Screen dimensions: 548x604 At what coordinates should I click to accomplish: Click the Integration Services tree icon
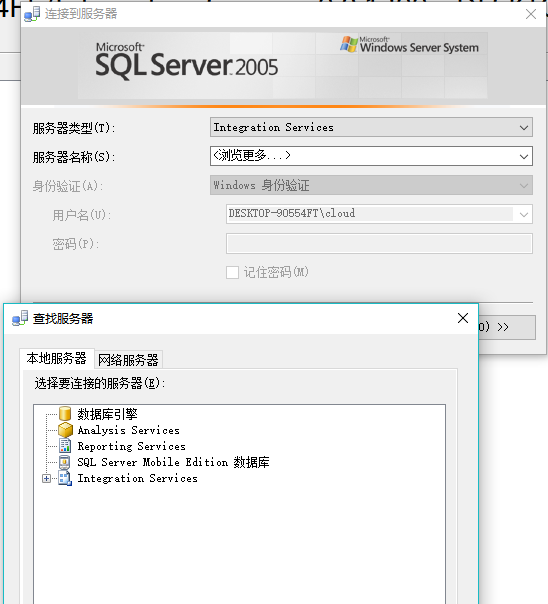pos(65,478)
